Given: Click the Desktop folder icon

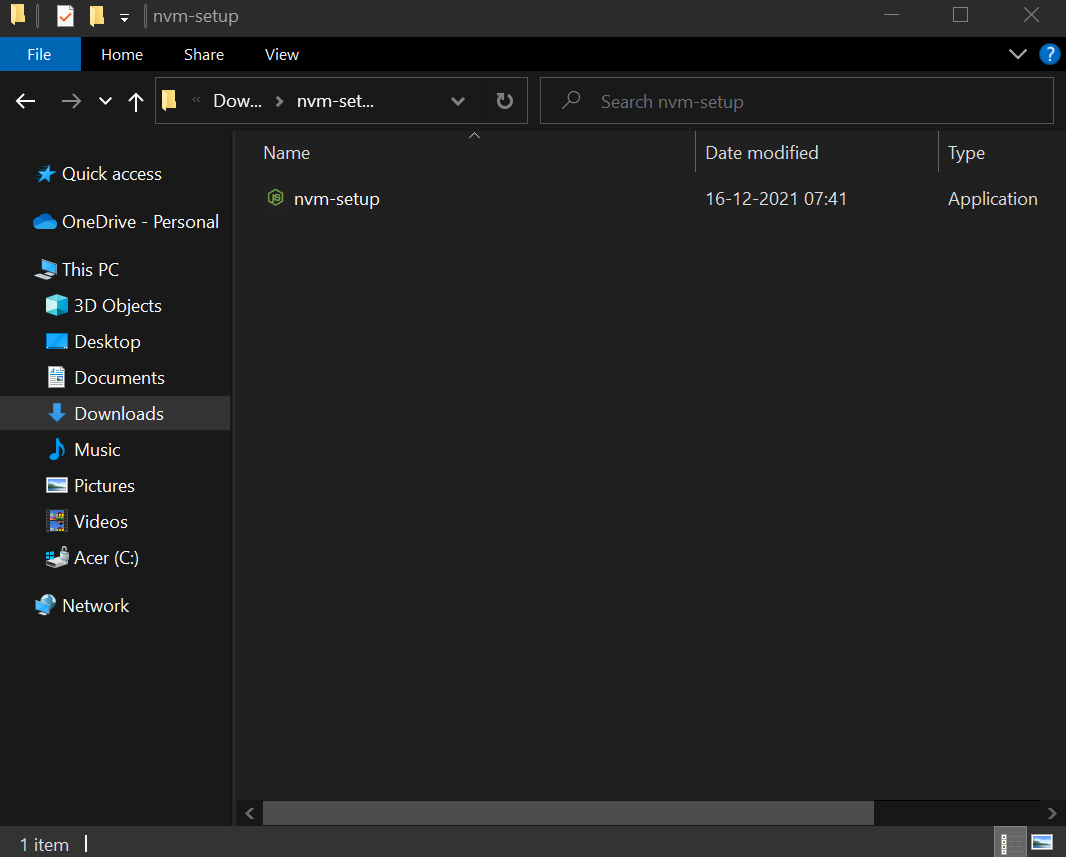Looking at the screenshot, I should [x=56, y=340].
